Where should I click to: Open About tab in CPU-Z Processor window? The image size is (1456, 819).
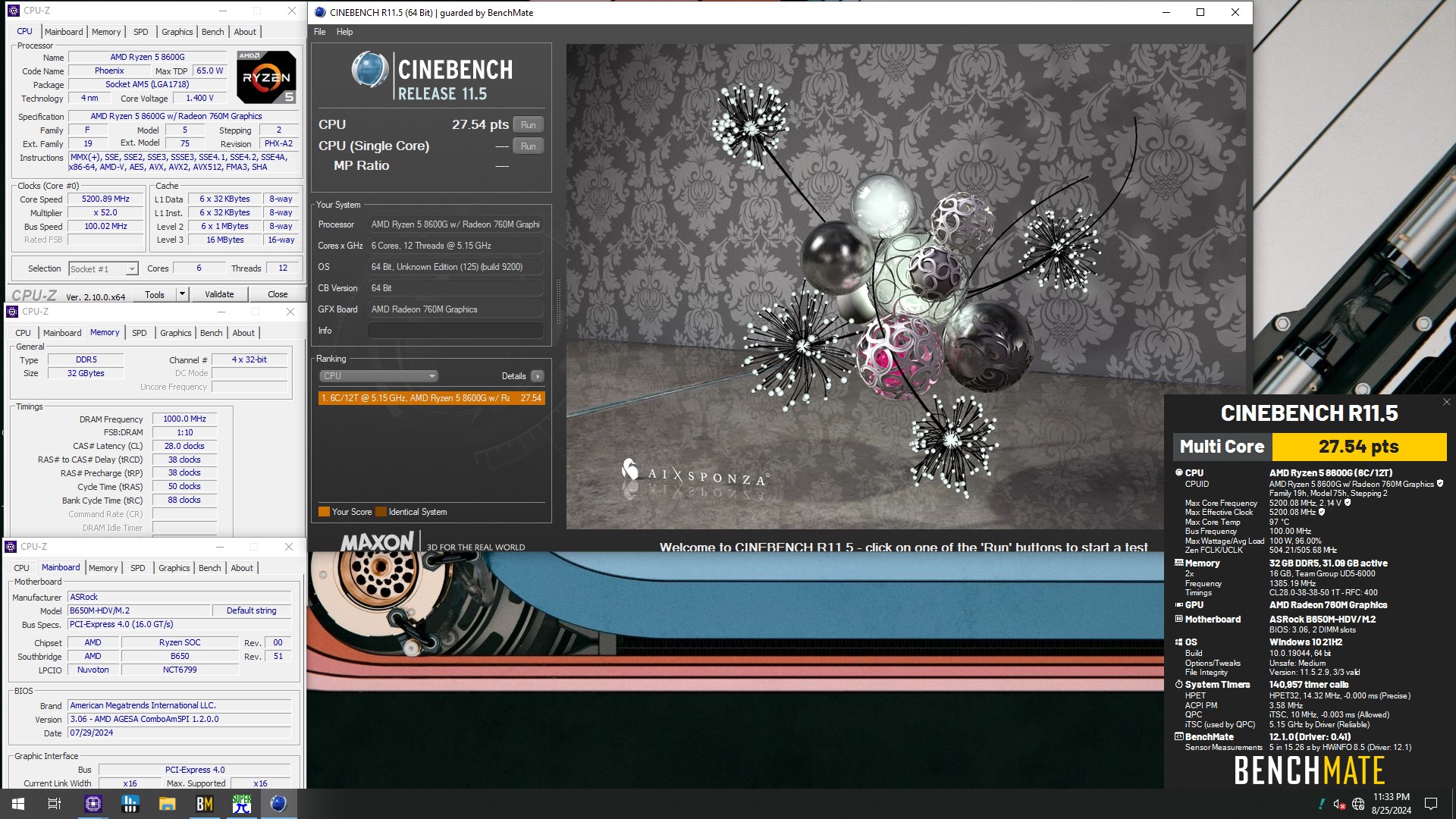click(x=245, y=32)
